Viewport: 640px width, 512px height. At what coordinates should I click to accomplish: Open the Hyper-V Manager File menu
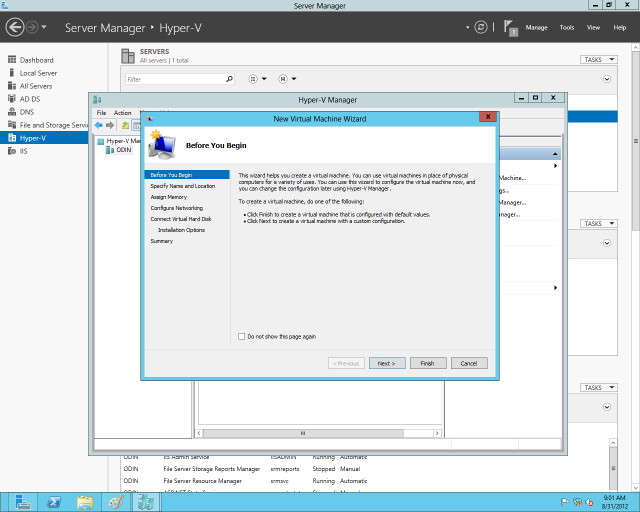[x=101, y=113]
